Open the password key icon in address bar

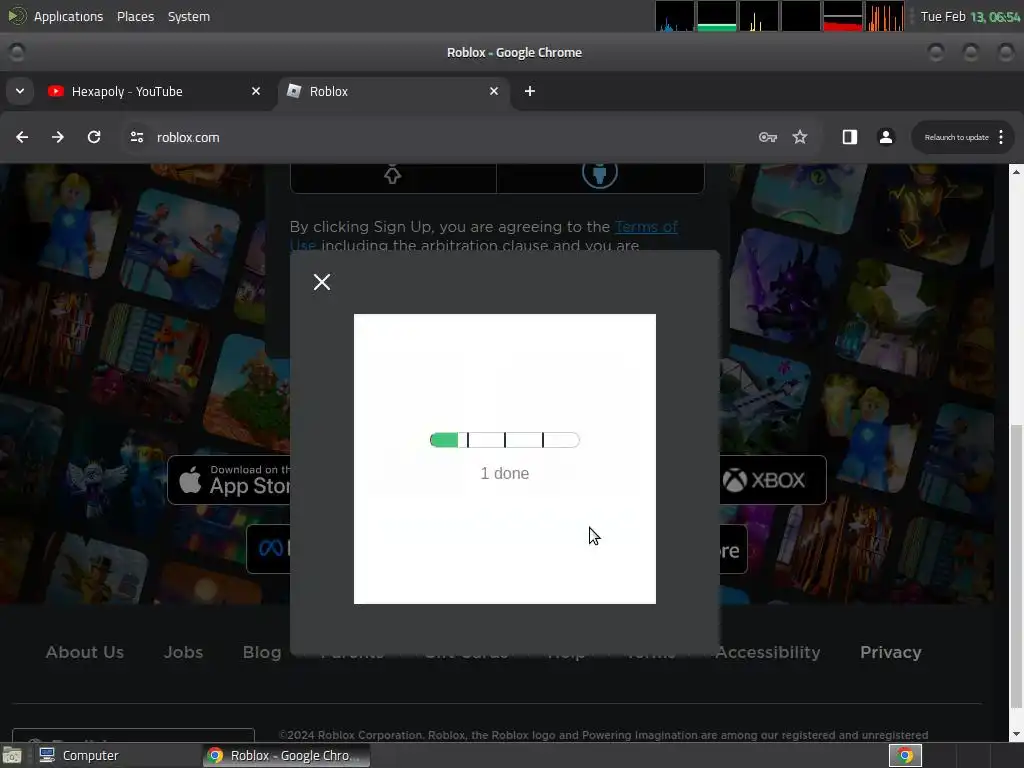[767, 137]
